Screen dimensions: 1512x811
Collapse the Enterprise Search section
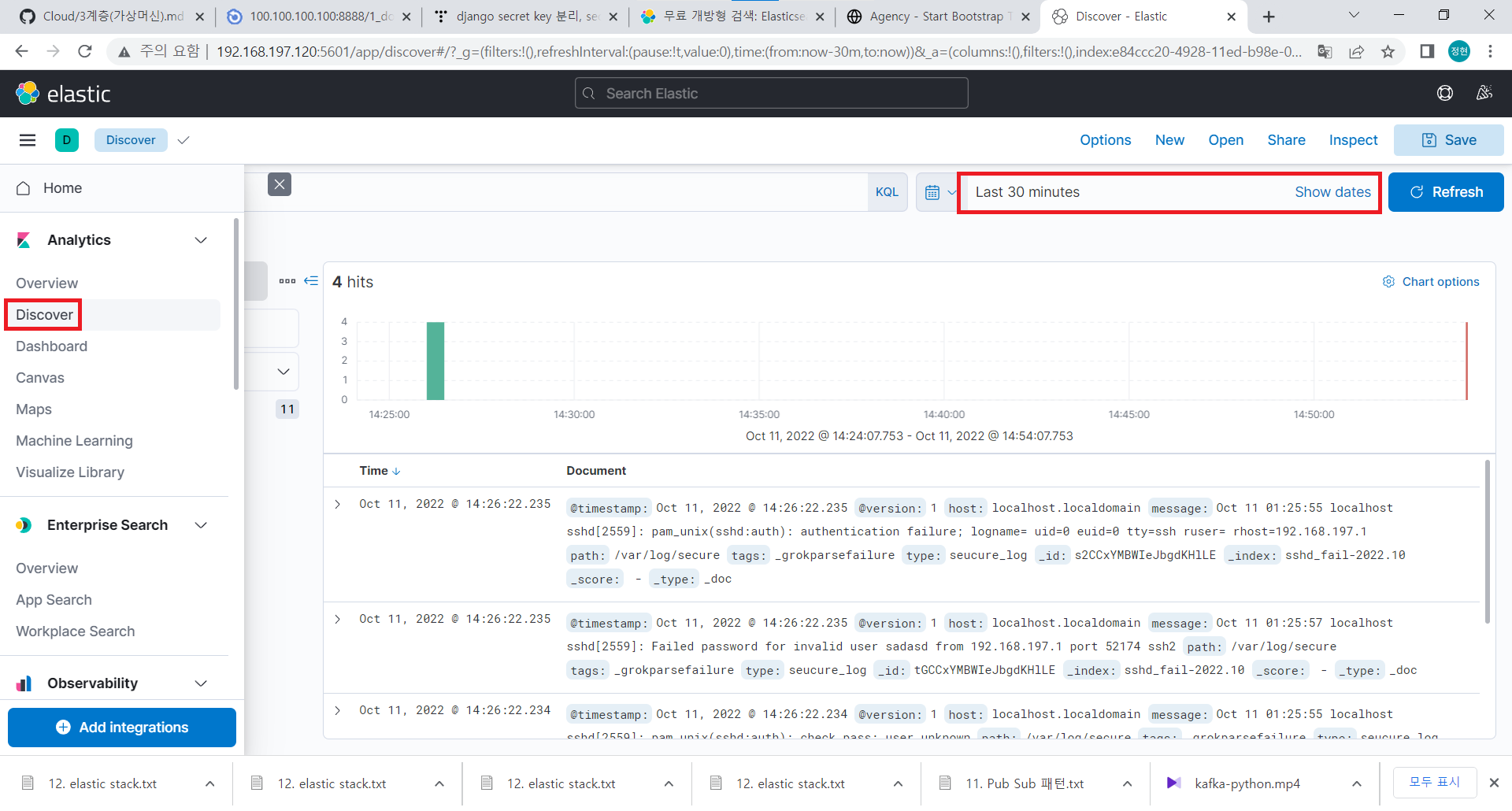tap(201, 525)
